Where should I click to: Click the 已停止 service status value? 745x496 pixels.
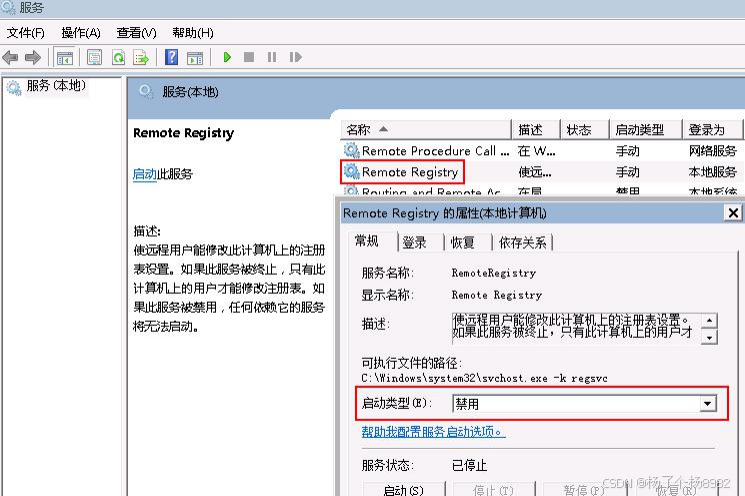tap(469, 465)
